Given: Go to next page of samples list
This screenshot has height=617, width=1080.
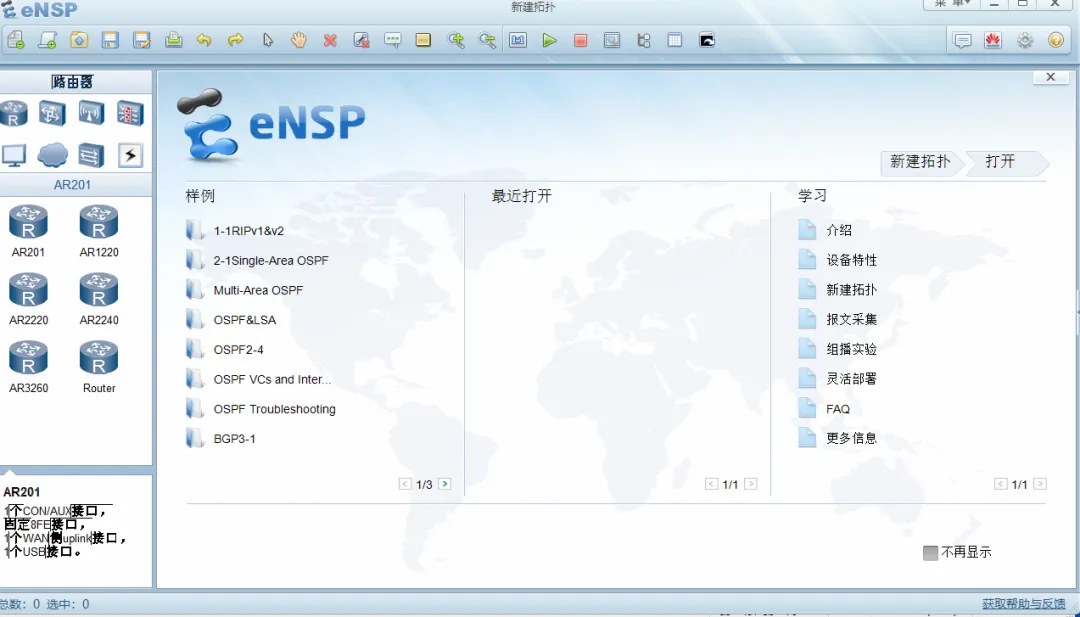Looking at the screenshot, I should coord(444,484).
